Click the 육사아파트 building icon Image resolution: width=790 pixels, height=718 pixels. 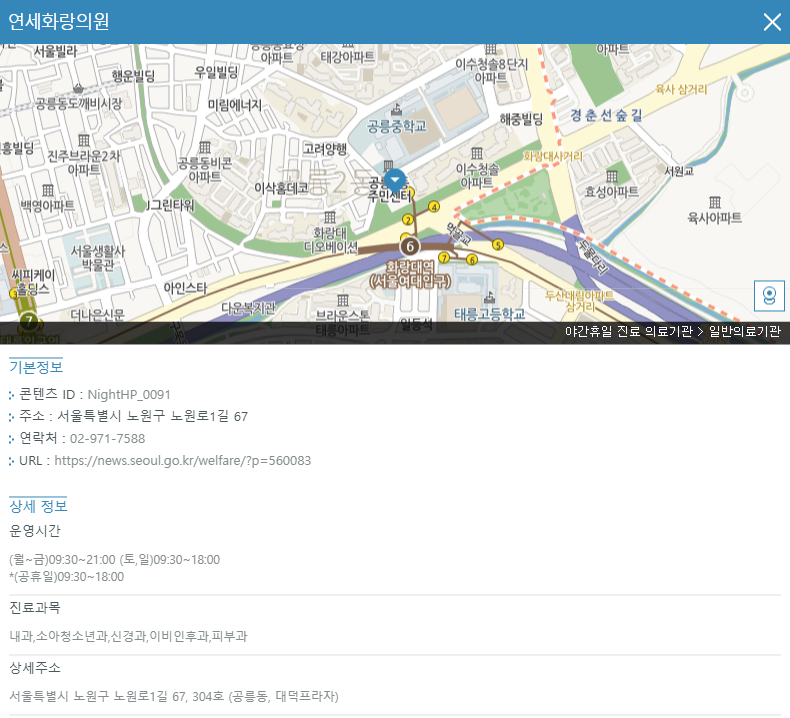pyautogui.click(x=714, y=202)
